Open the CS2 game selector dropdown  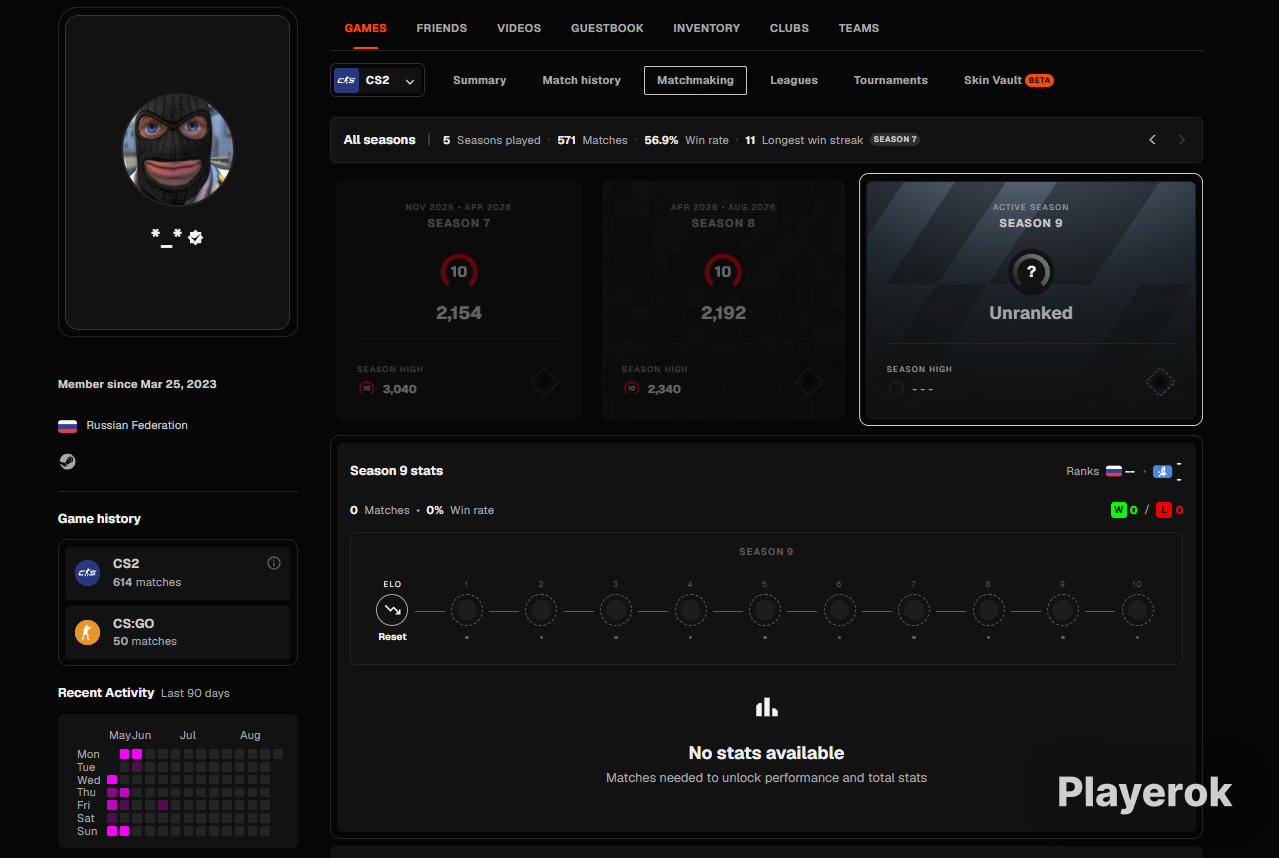pos(377,80)
